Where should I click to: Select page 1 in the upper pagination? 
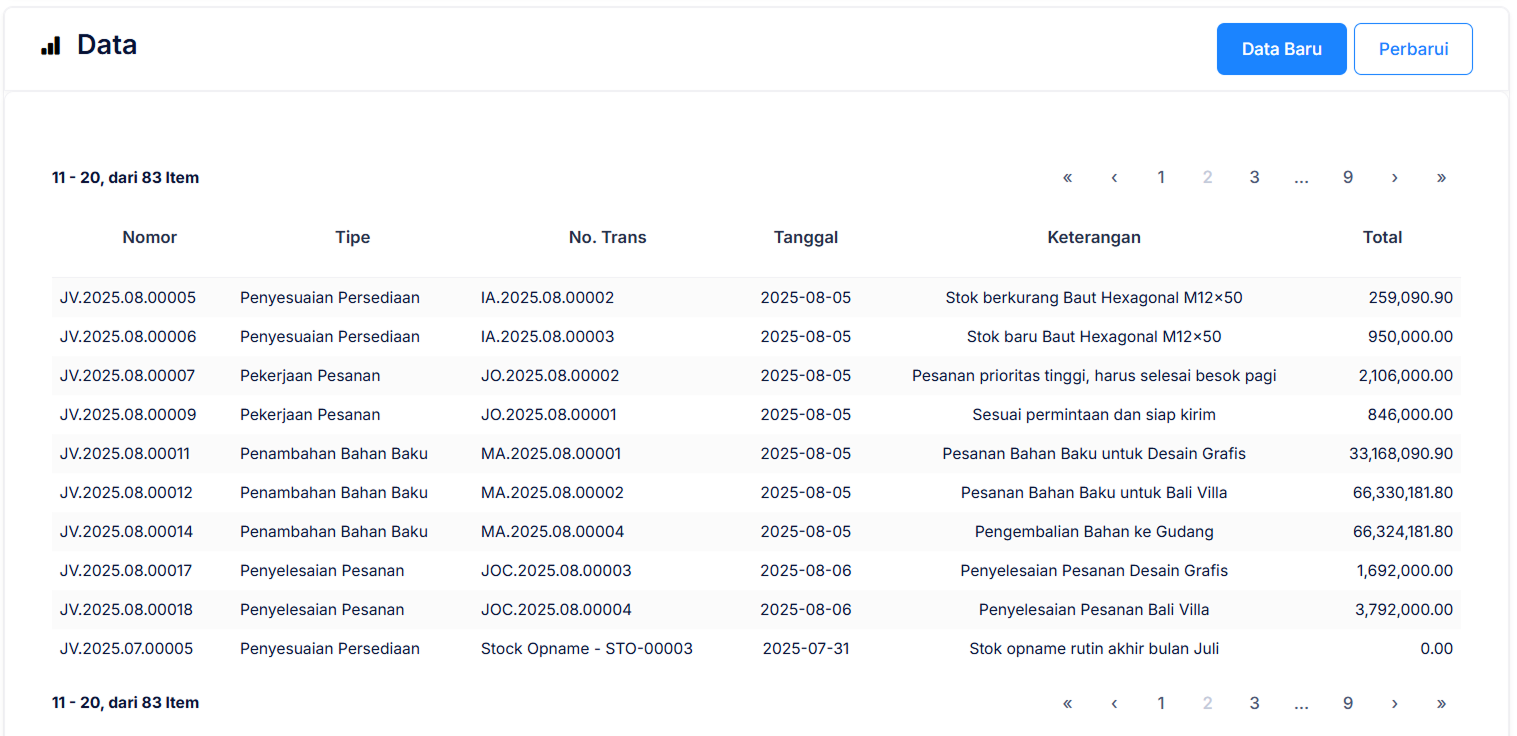(x=1161, y=178)
